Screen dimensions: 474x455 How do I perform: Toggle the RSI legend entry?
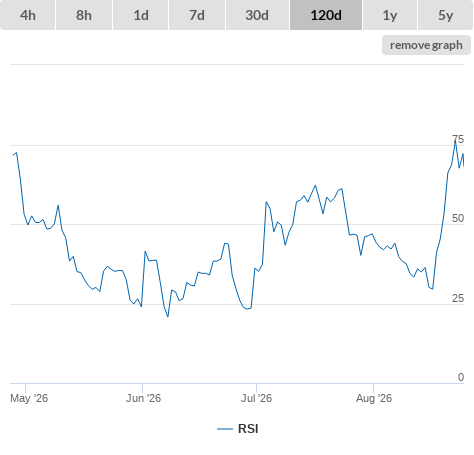tap(238, 429)
